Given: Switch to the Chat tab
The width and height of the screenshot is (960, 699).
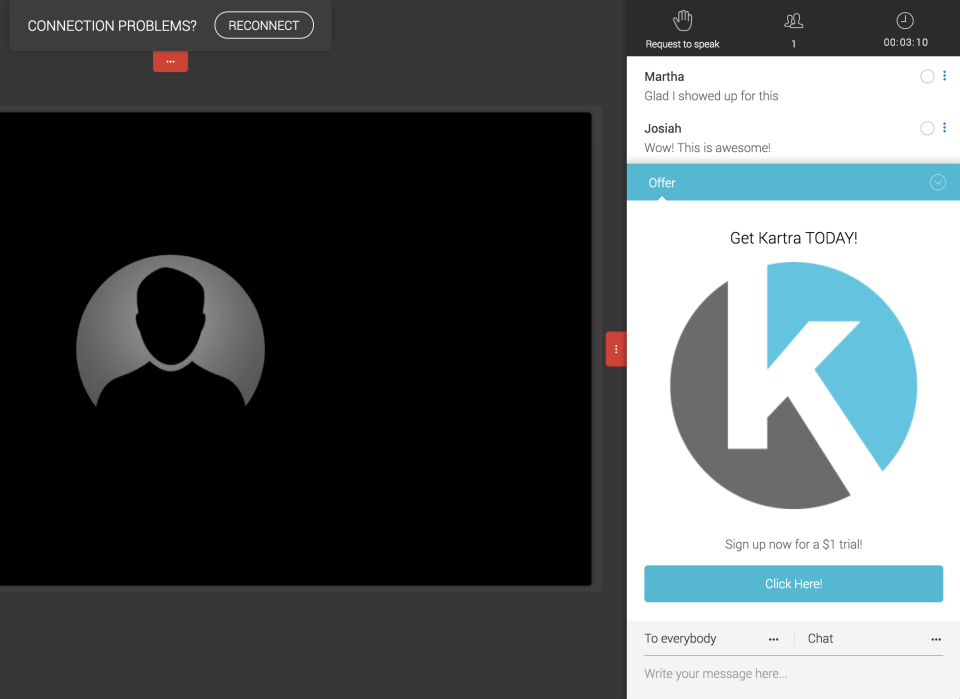Looking at the screenshot, I should pyautogui.click(x=820, y=638).
